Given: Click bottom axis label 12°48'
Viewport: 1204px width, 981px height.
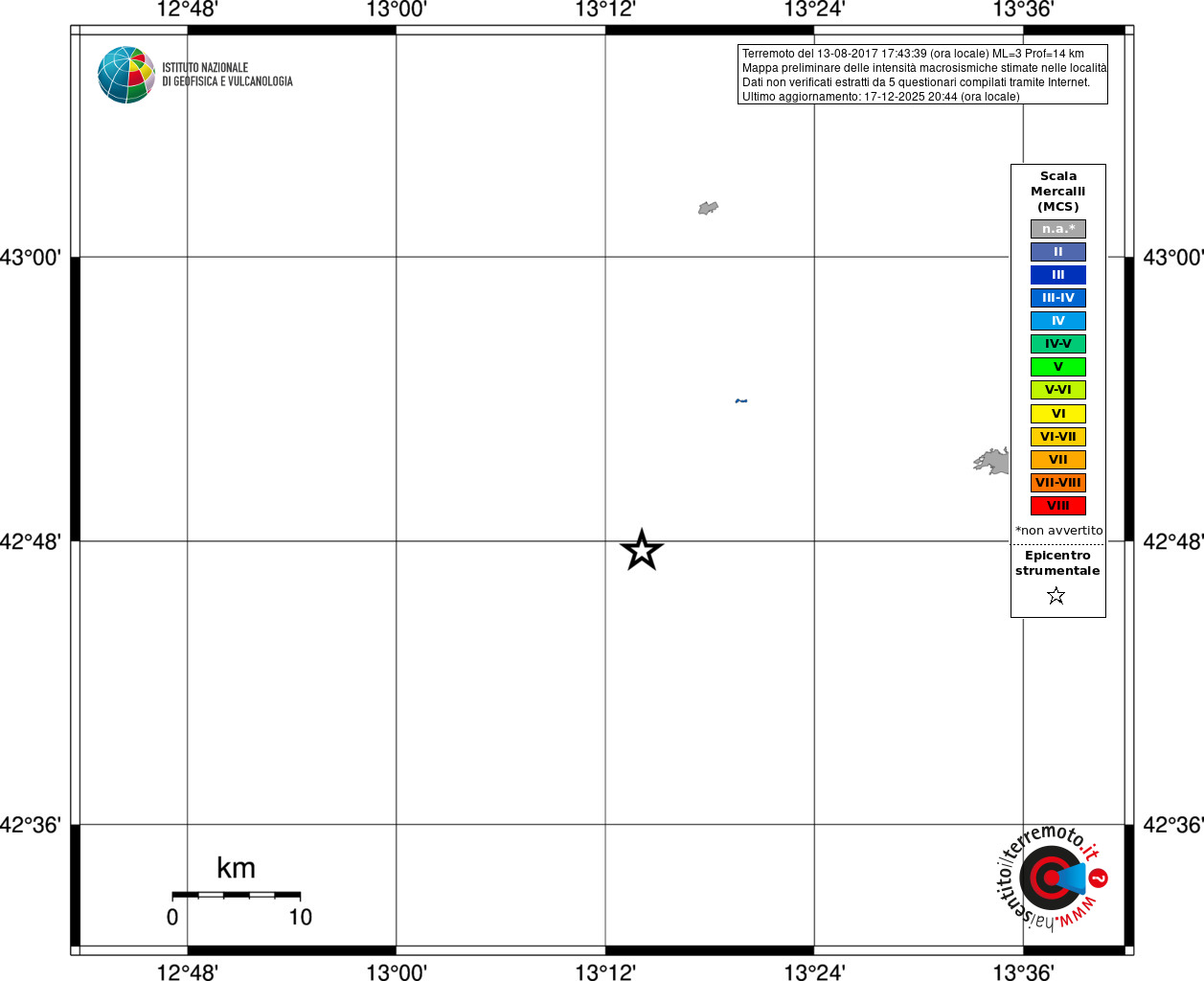Looking at the screenshot, I should [x=188, y=972].
